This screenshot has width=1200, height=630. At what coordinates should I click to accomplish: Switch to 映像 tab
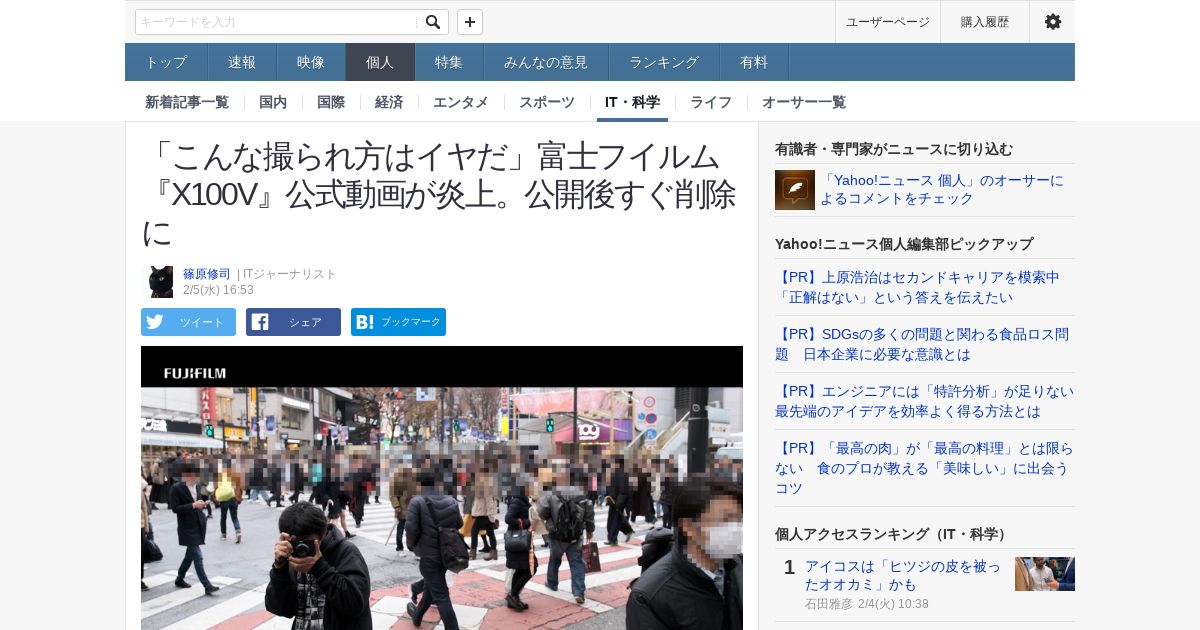[311, 62]
